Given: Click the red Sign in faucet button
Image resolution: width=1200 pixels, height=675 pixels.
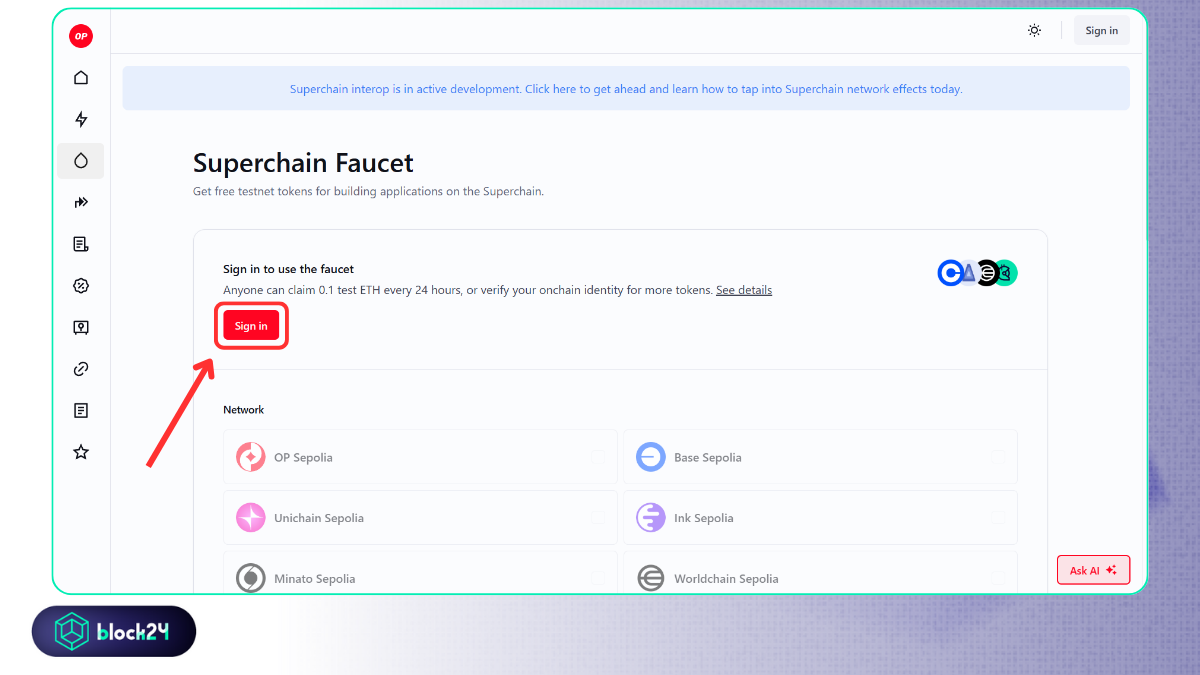Looking at the screenshot, I should pyautogui.click(x=251, y=326).
